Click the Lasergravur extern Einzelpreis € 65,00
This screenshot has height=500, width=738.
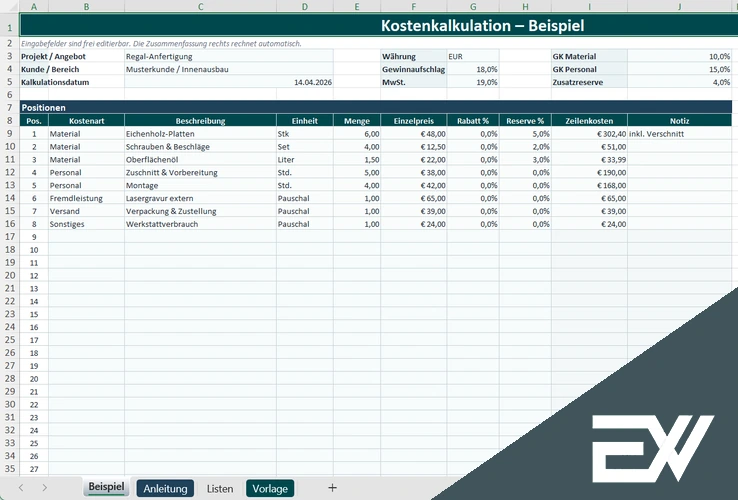(x=419, y=198)
